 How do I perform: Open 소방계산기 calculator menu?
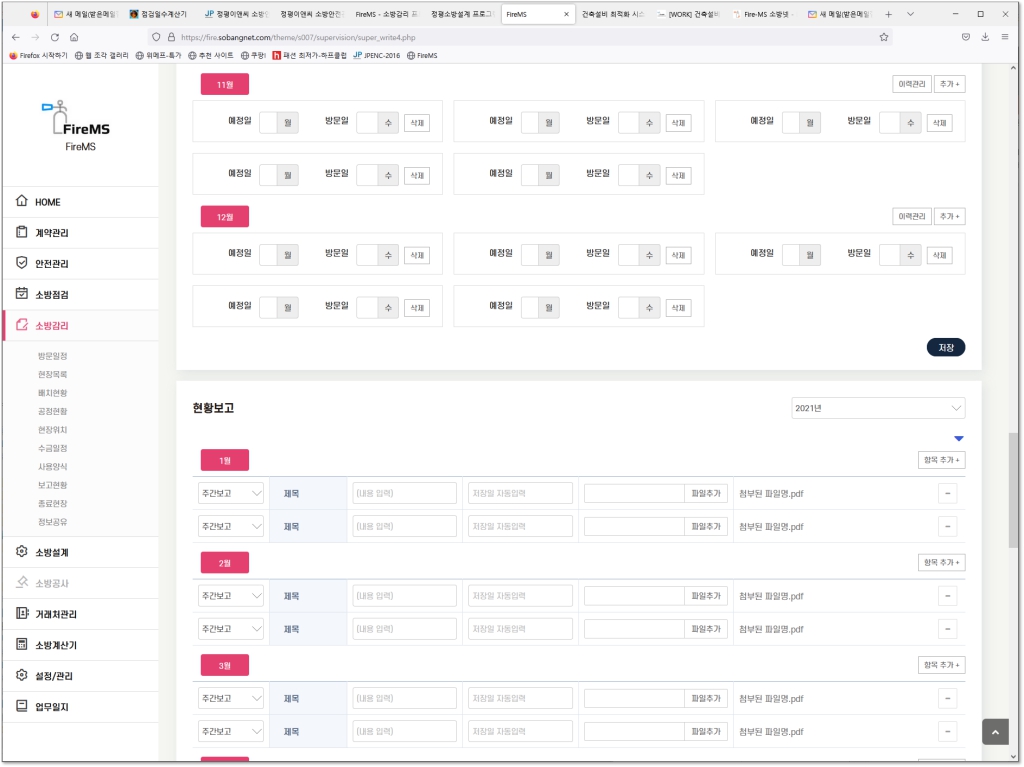pos(55,645)
